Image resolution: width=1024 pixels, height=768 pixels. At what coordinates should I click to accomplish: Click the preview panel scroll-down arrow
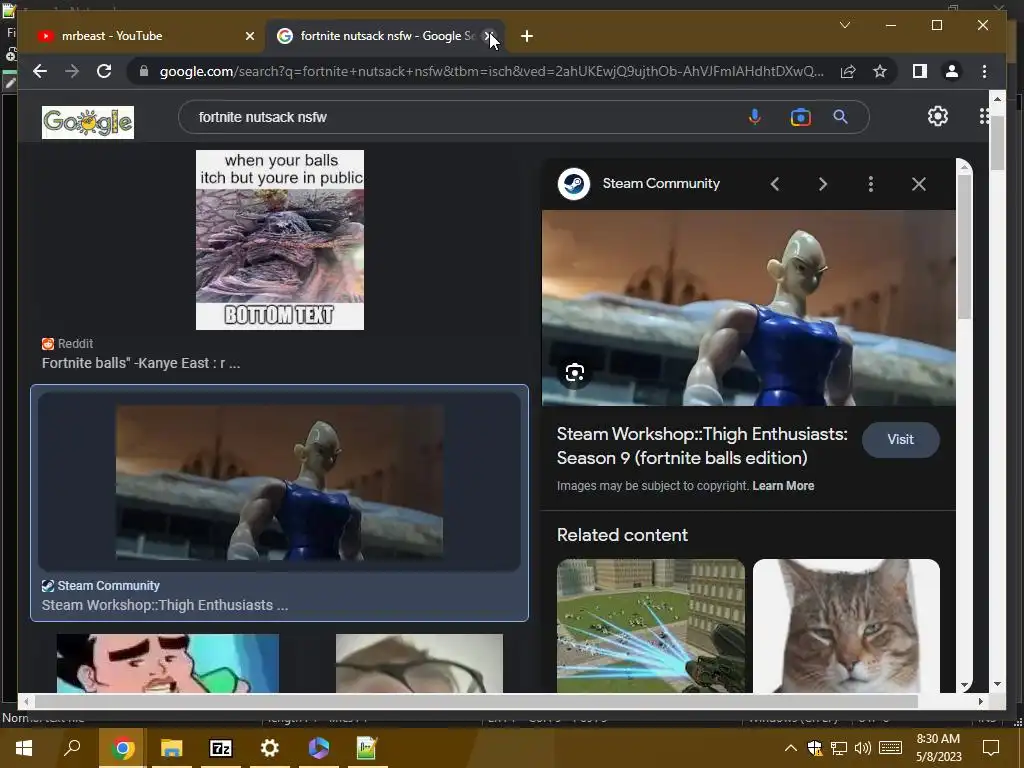click(x=965, y=685)
